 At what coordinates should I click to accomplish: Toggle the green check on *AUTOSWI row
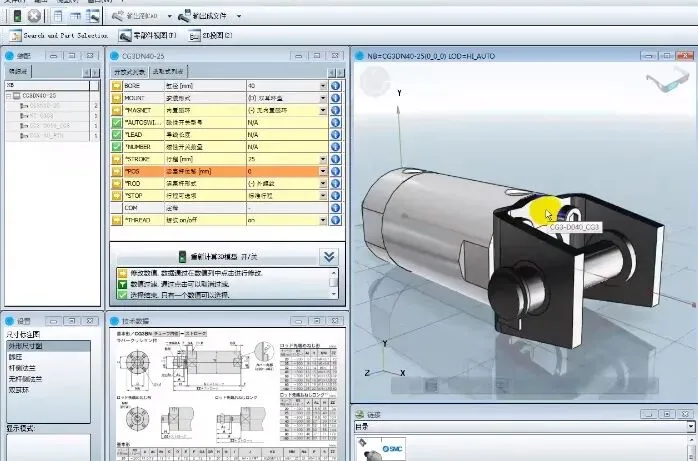point(117,122)
